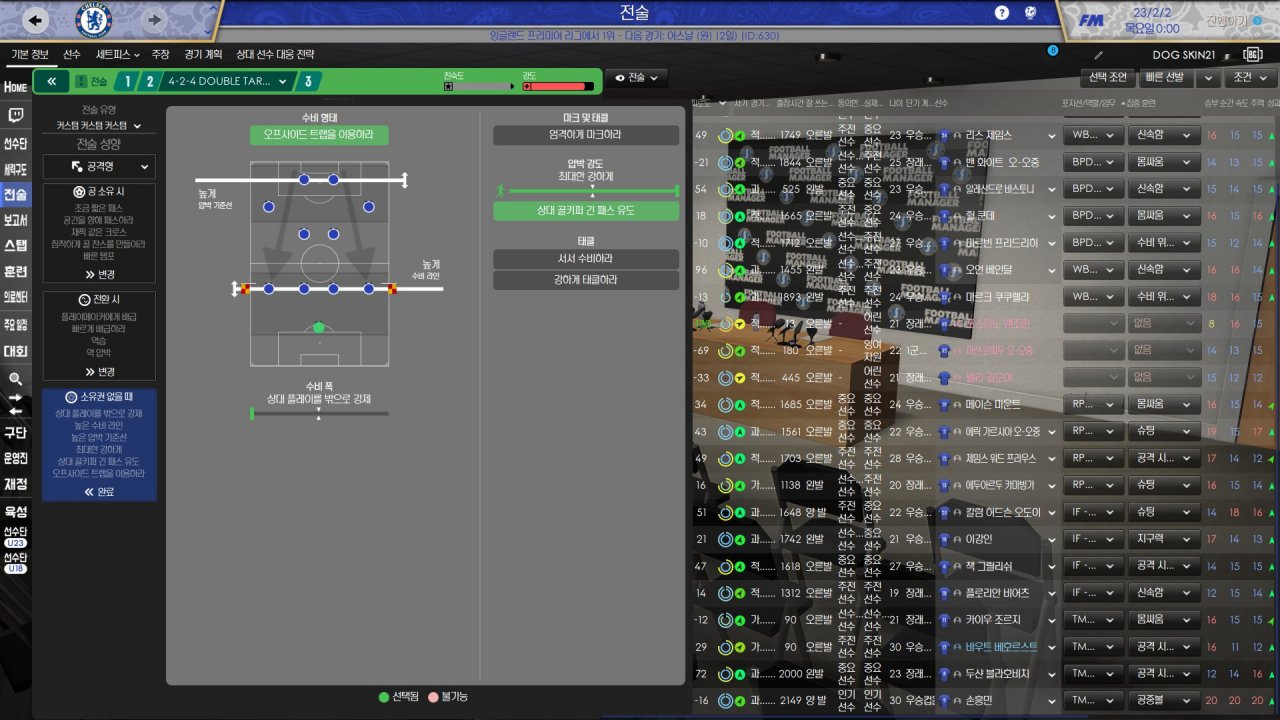Open the 공격형 mentality dropdown

[x=100, y=166]
